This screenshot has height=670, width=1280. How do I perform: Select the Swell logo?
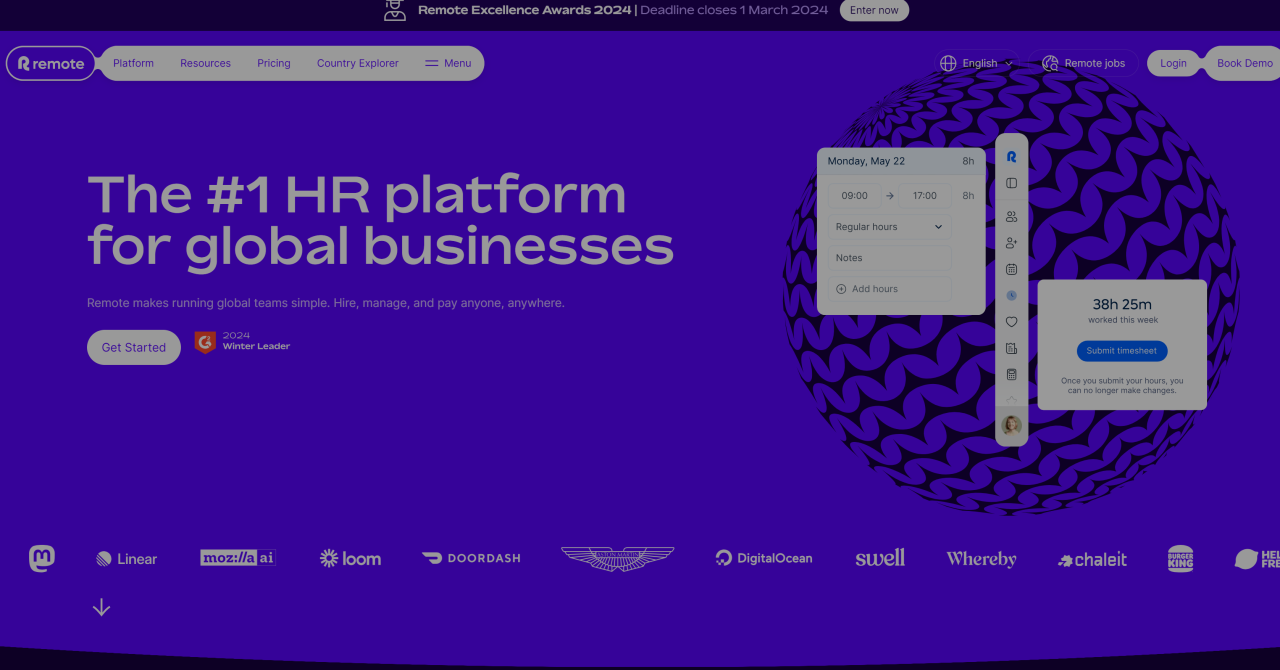880,558
